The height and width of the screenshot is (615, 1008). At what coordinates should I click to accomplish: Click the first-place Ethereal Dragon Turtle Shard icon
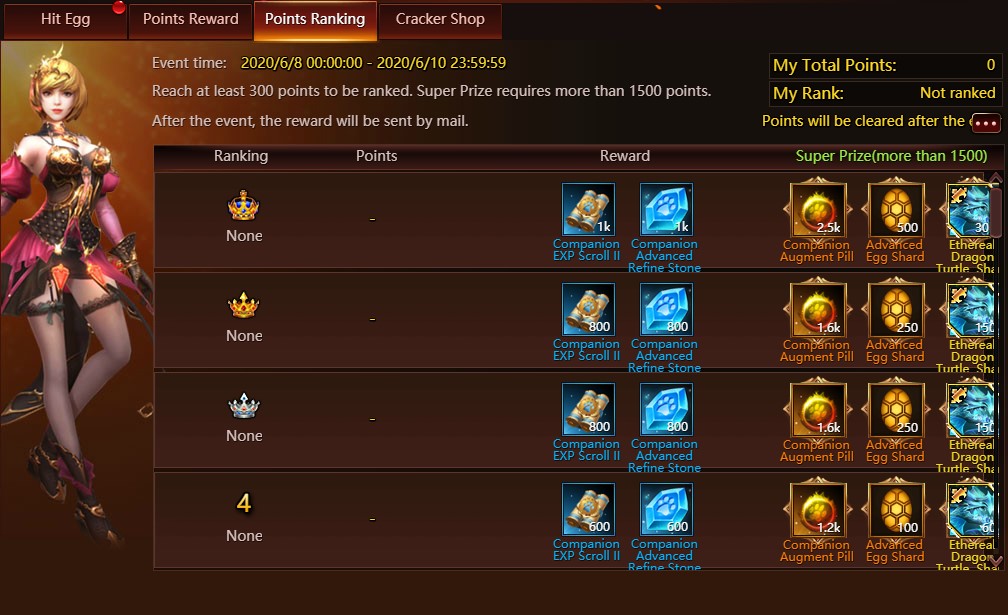tap(969, 209)
